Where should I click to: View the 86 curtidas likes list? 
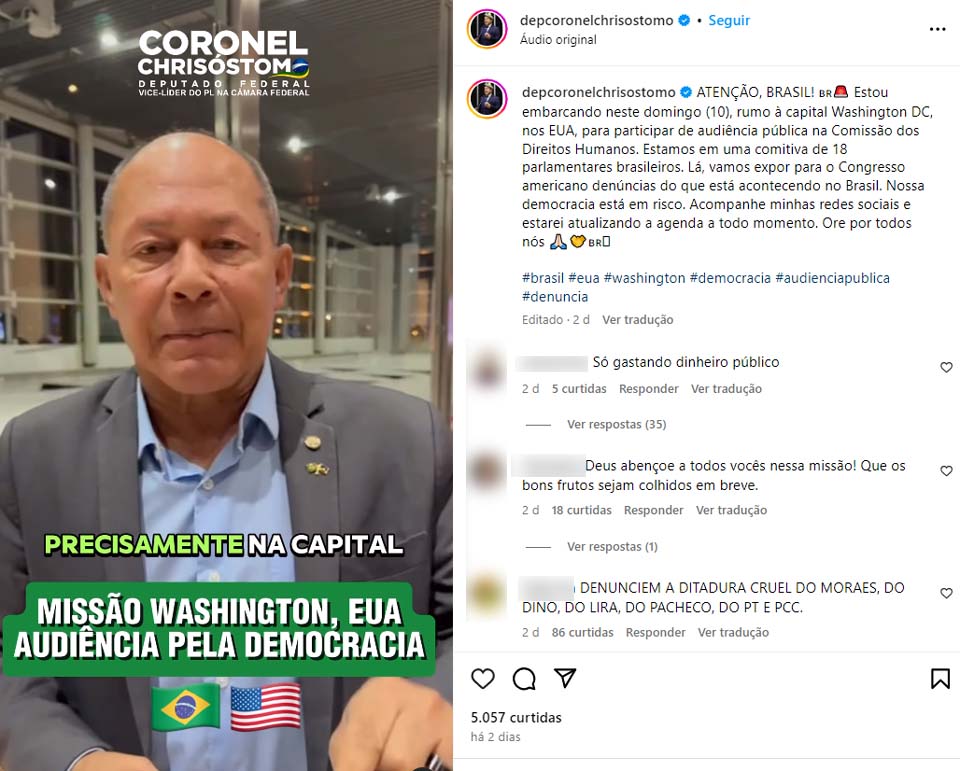point(582,633)
